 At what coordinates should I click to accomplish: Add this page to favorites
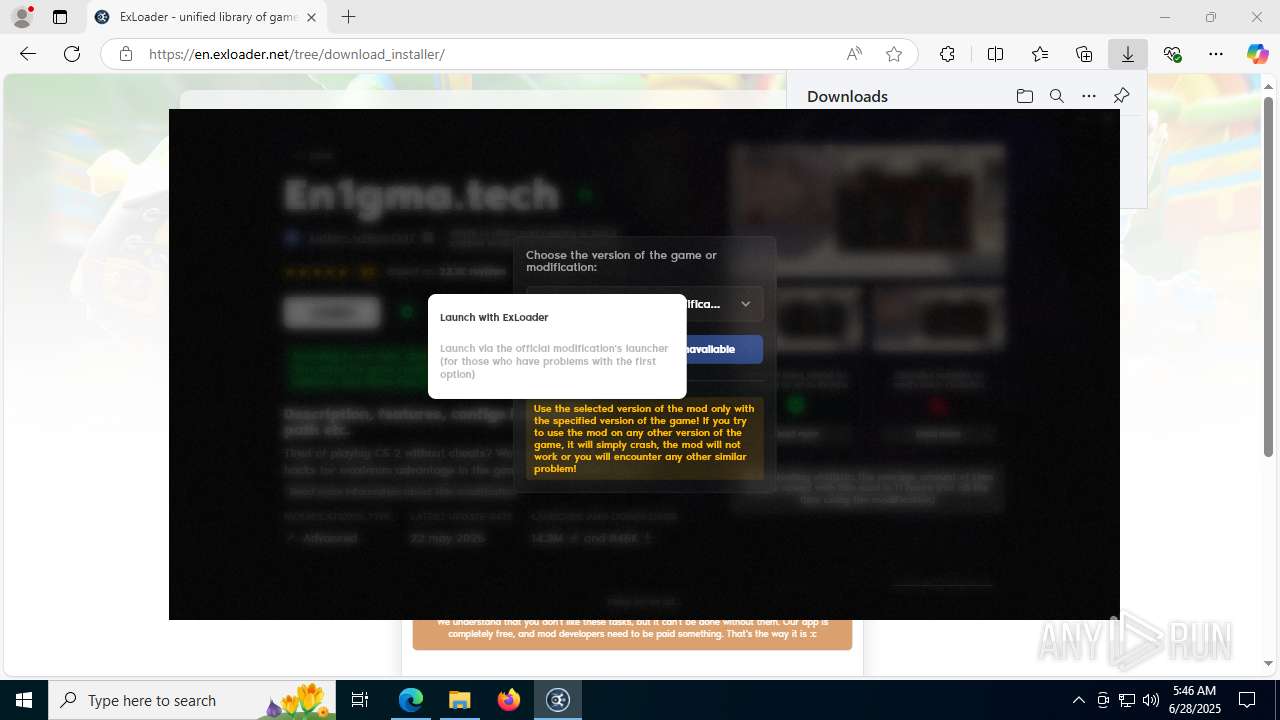coord(894,54)
